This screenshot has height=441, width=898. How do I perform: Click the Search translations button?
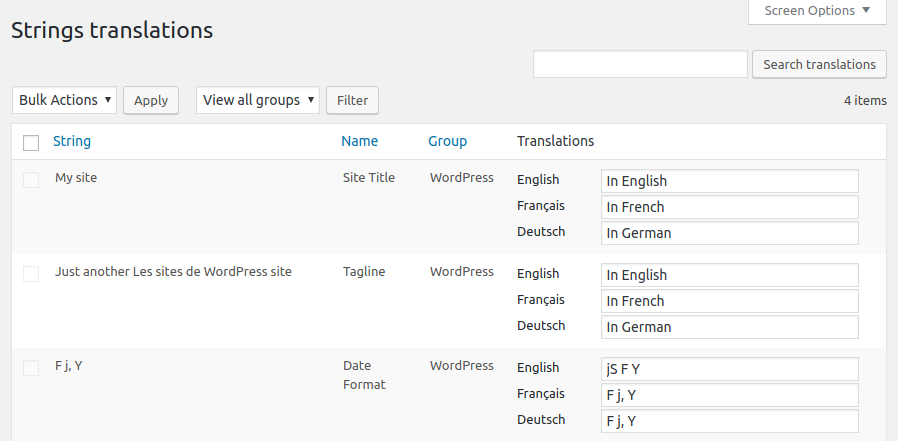pos(819,64)
